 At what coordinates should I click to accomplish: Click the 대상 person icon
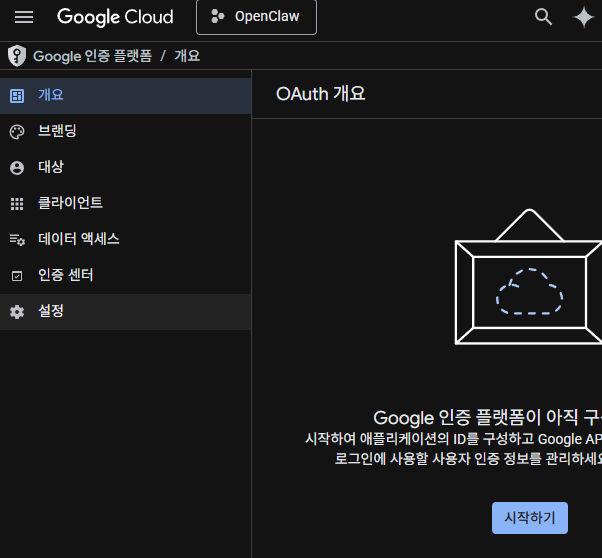click(17, 168)
